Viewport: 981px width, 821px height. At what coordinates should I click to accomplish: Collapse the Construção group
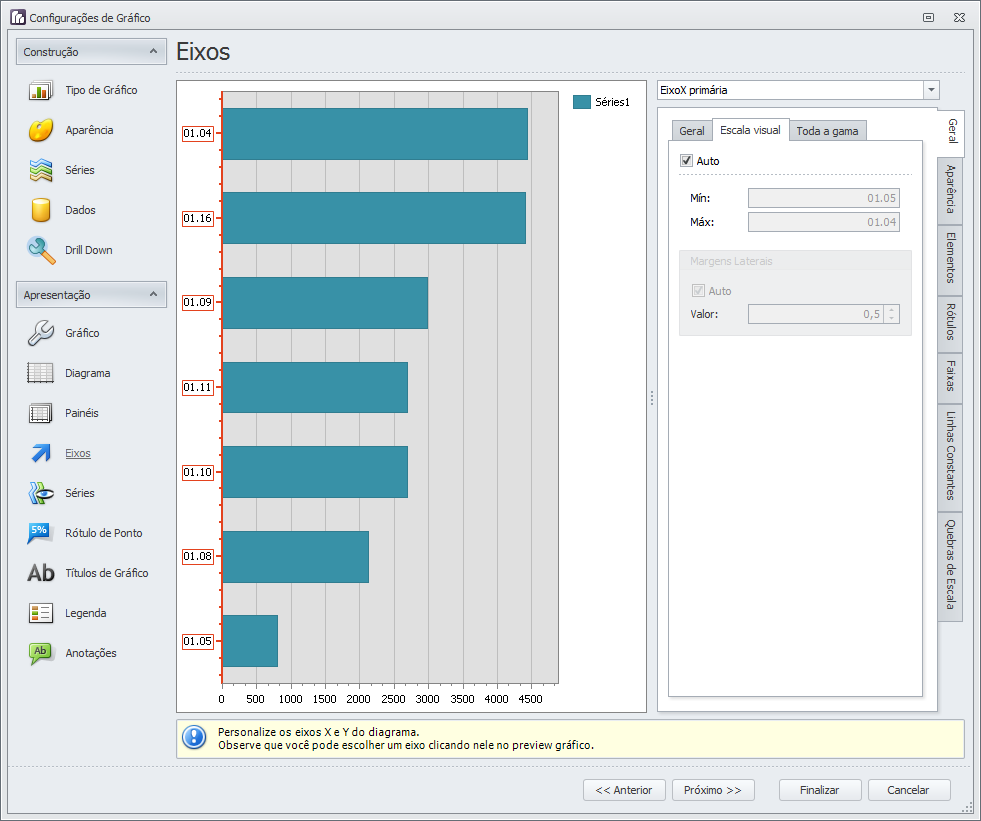click(x=153, y=51)
